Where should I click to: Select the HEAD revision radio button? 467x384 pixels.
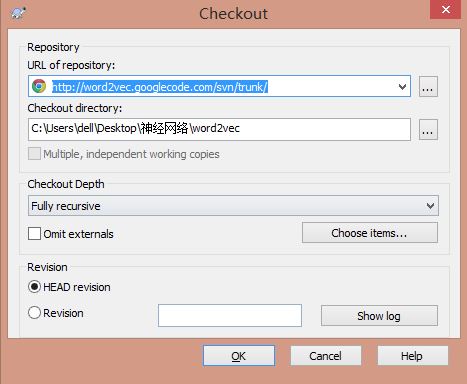click(35, 287)
